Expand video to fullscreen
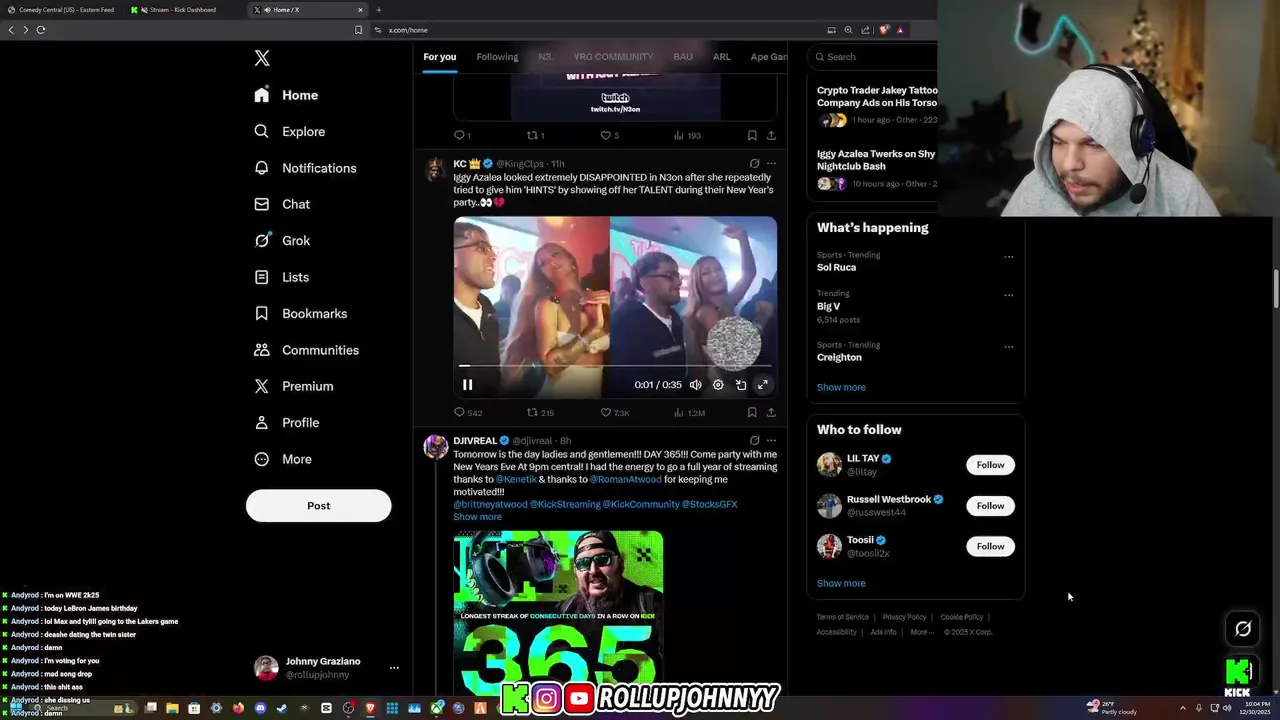The image size is (1280, 720). (762, 385)
